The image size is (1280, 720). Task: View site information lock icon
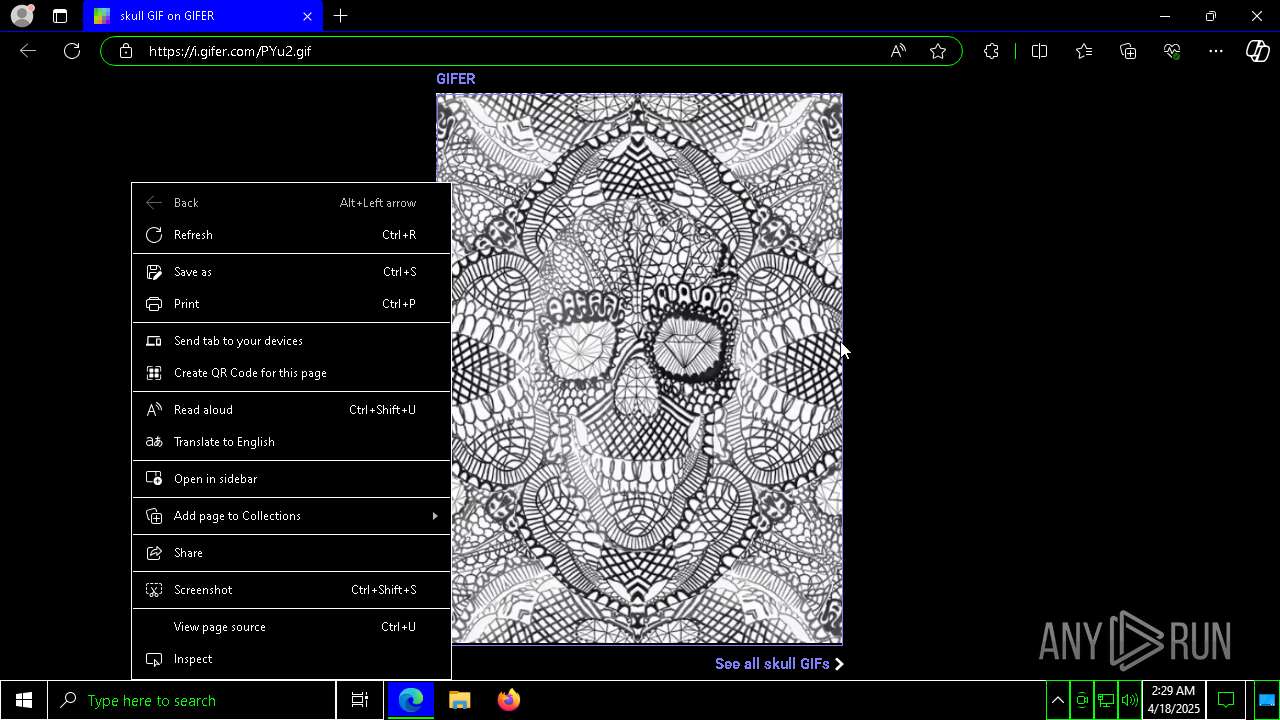125,51
